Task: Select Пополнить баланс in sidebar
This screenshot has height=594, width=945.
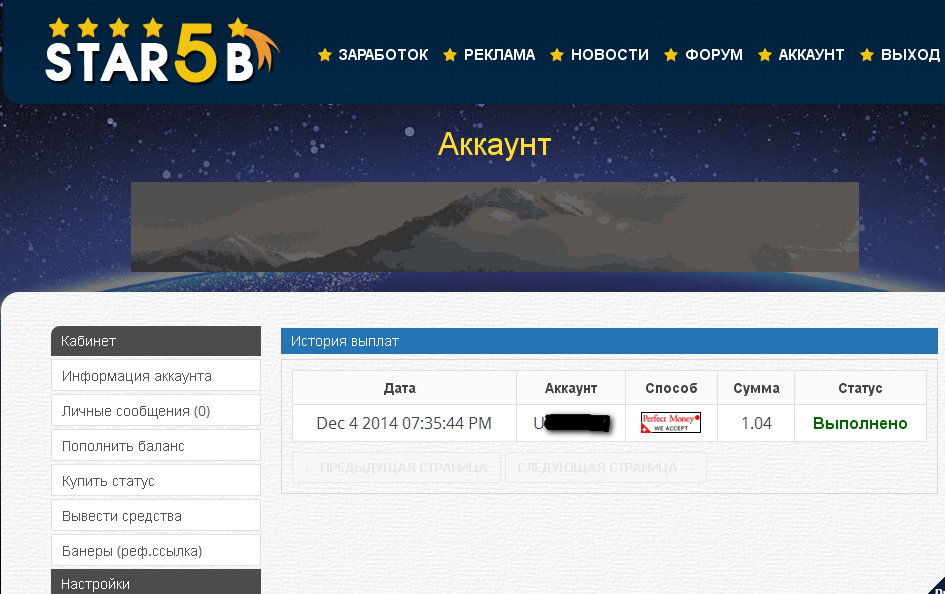Action: [x=123, y=446]
